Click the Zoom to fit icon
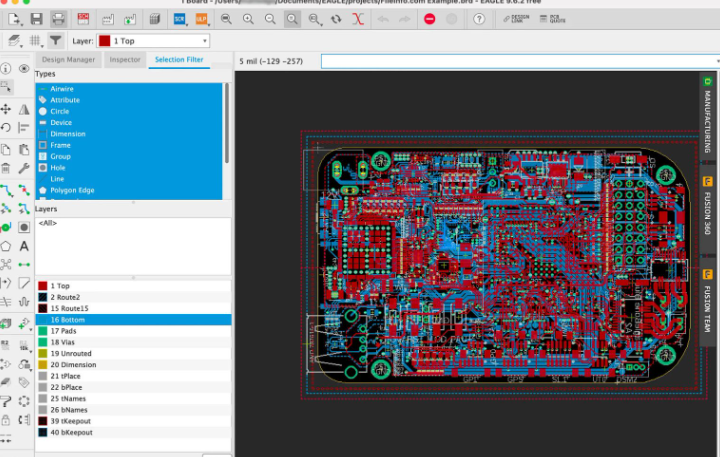Screen dimensions: 720x457 point(226,19)
